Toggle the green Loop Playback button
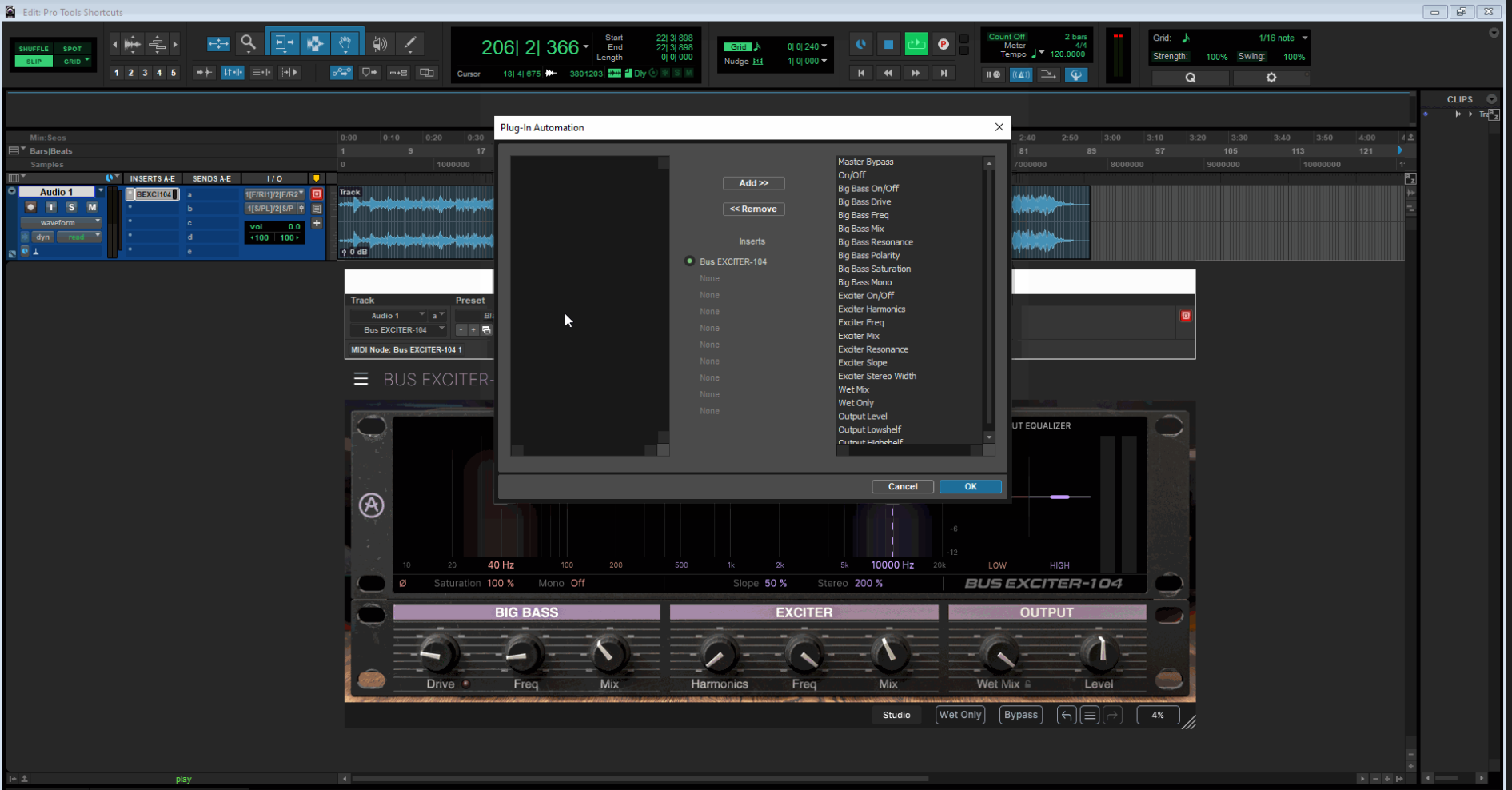 (916, 45)
